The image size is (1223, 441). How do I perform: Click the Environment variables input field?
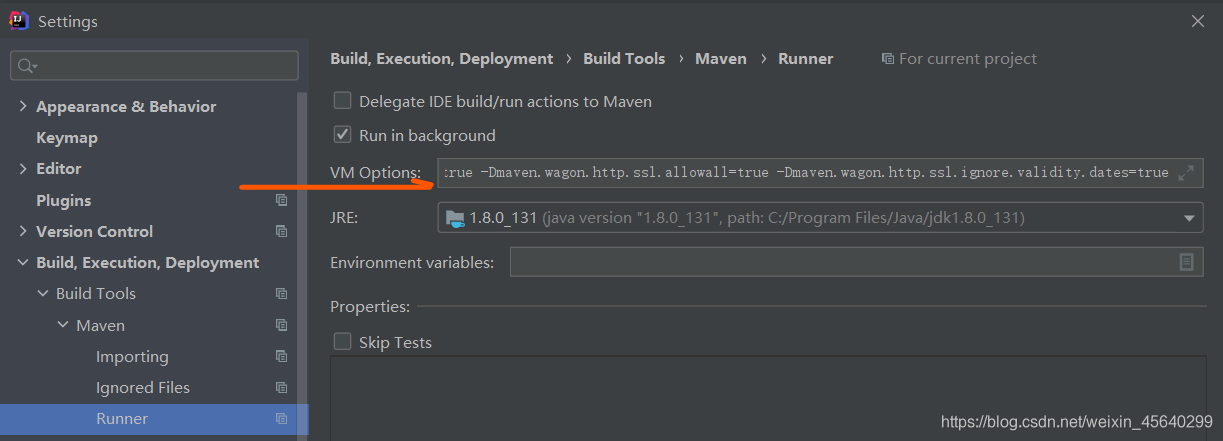856,262
